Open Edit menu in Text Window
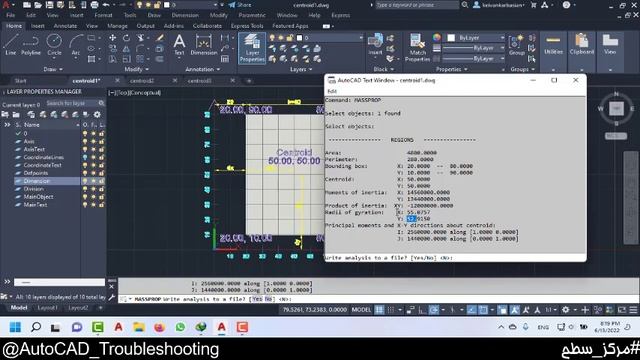This screenshot has height=360, width=640. [x=332, y=91]
